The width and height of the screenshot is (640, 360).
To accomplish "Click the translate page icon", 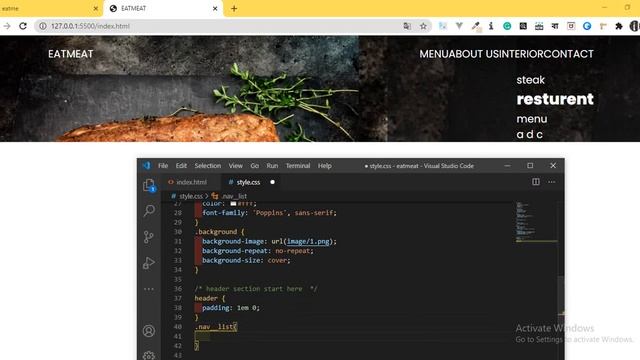I will pos(407,26).
